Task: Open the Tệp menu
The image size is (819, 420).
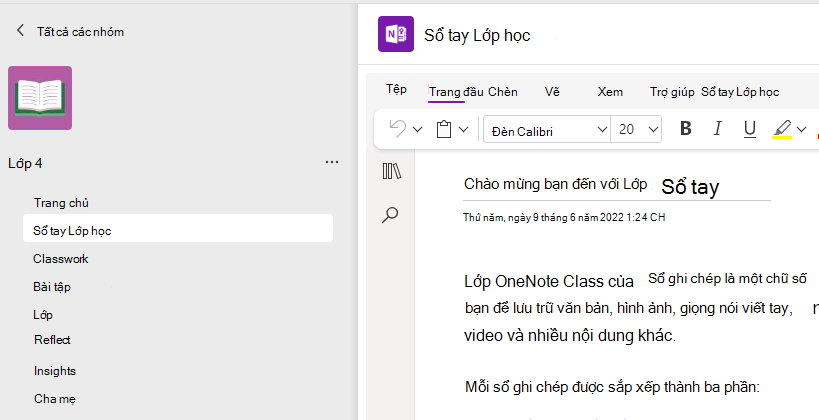Action: point(396,89)
